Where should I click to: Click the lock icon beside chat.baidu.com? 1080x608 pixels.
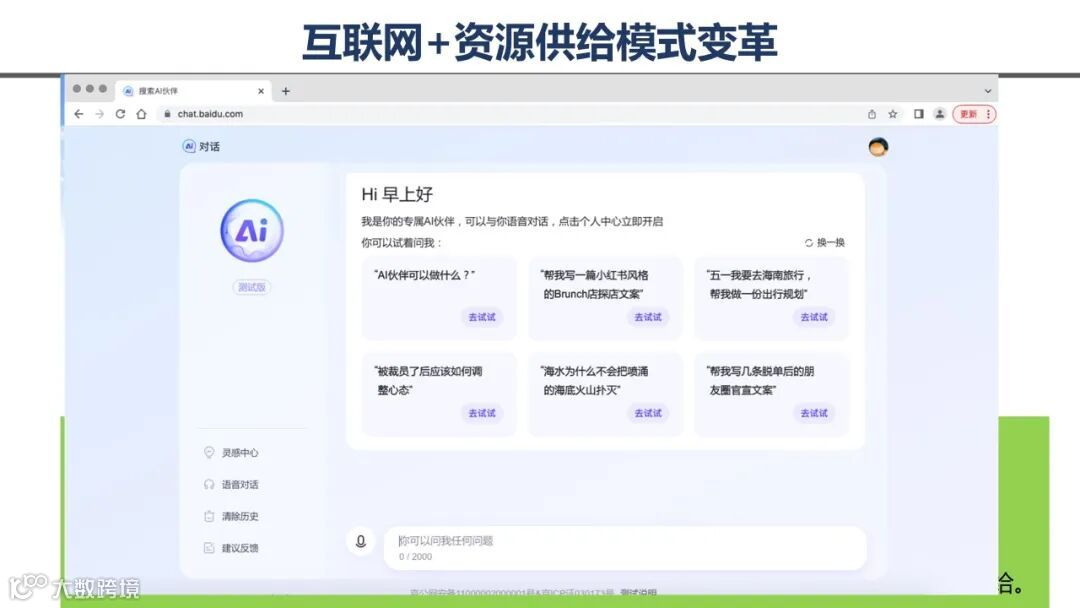click(167, 114)
